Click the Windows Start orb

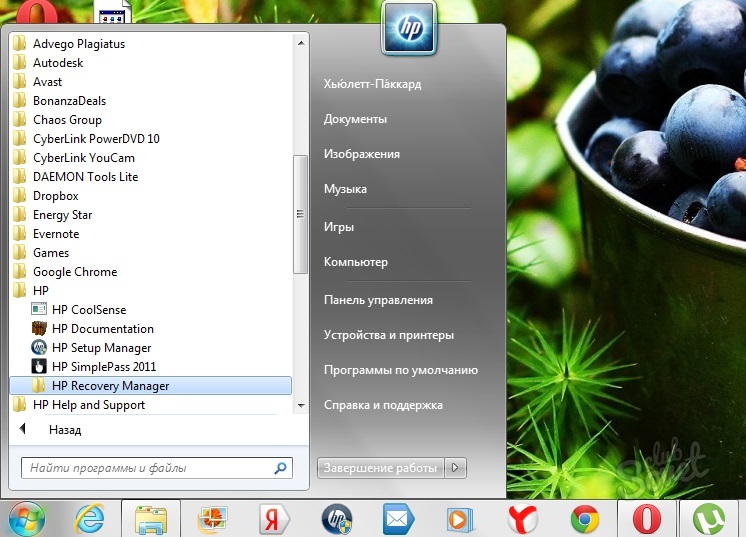pyautogui.click(x=27, y=519)
